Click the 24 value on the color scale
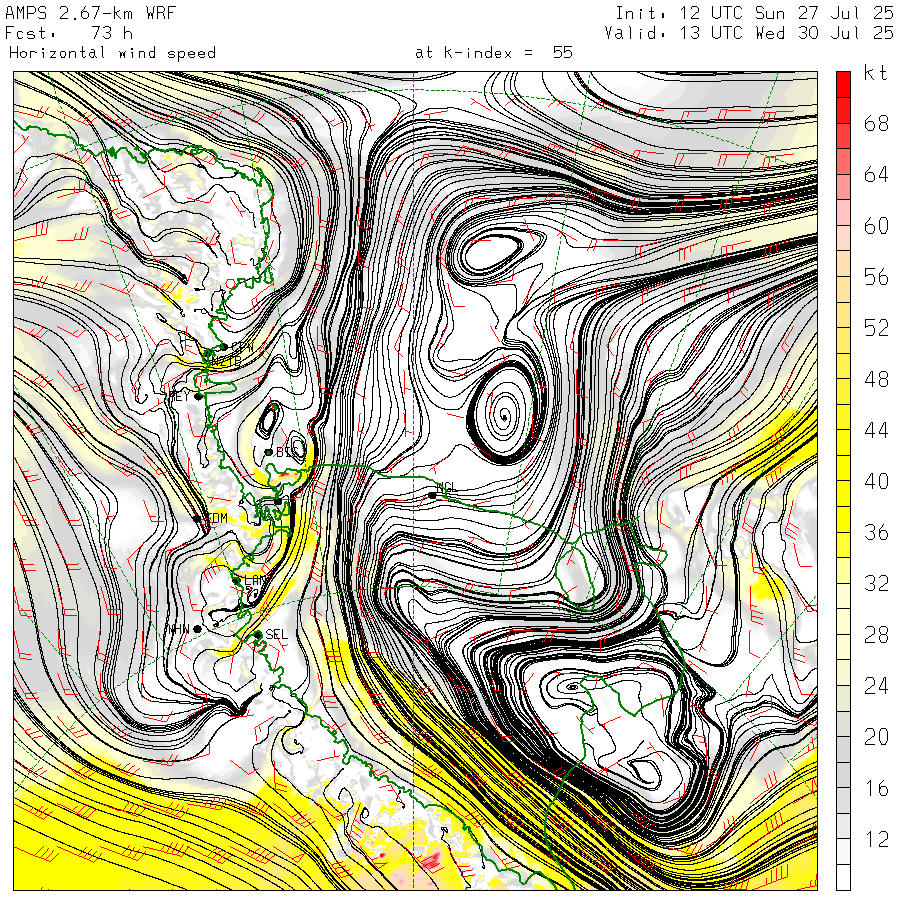 click(876, 686)
